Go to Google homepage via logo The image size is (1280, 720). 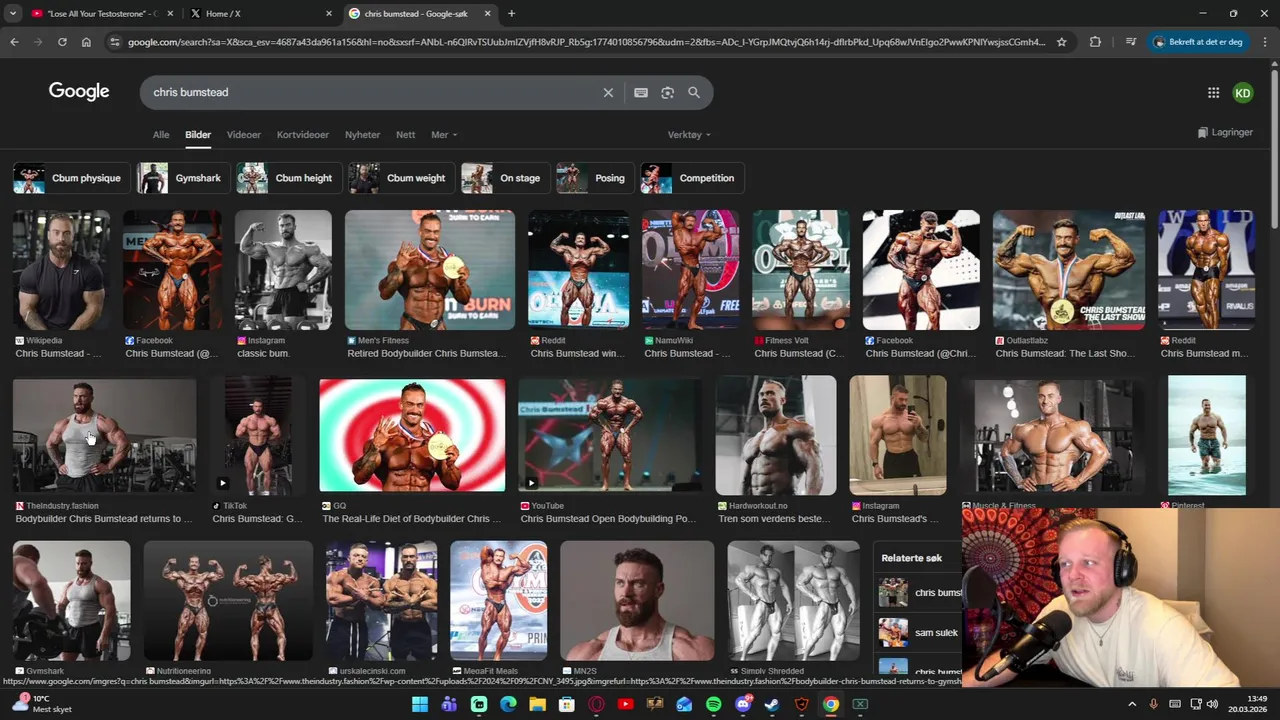coord(79,91)
